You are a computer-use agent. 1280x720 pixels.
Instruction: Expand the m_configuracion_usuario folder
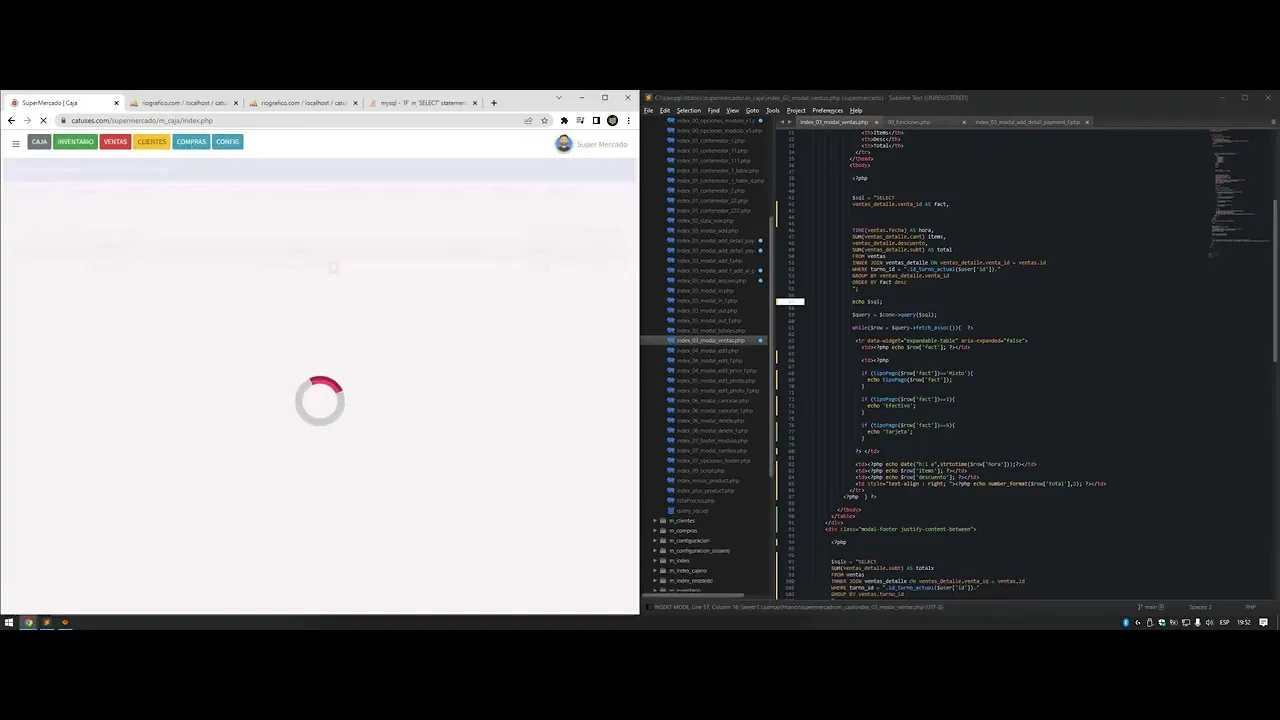[656, 550]
